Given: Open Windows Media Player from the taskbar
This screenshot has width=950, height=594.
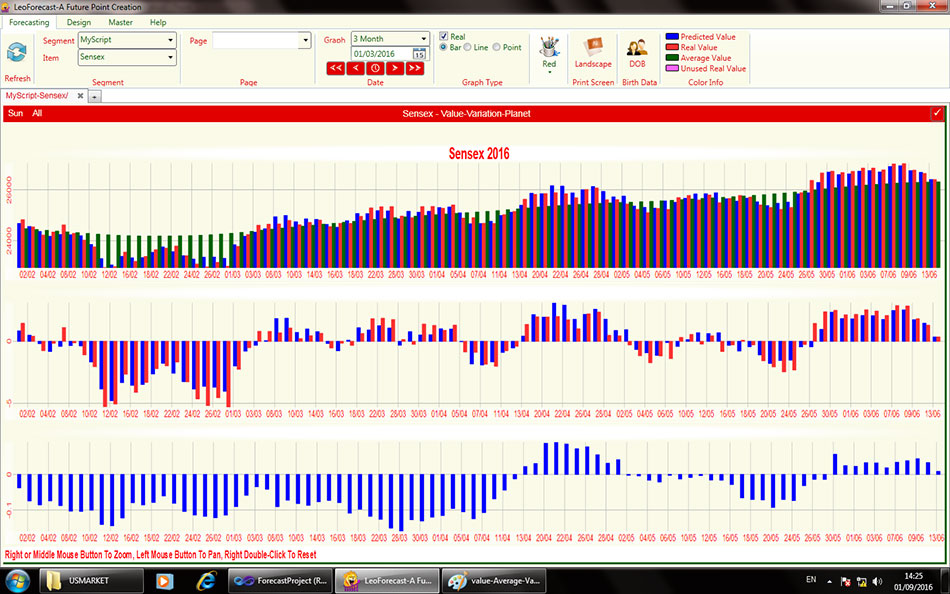Looking at the screenshot, I should coord(164,581).
